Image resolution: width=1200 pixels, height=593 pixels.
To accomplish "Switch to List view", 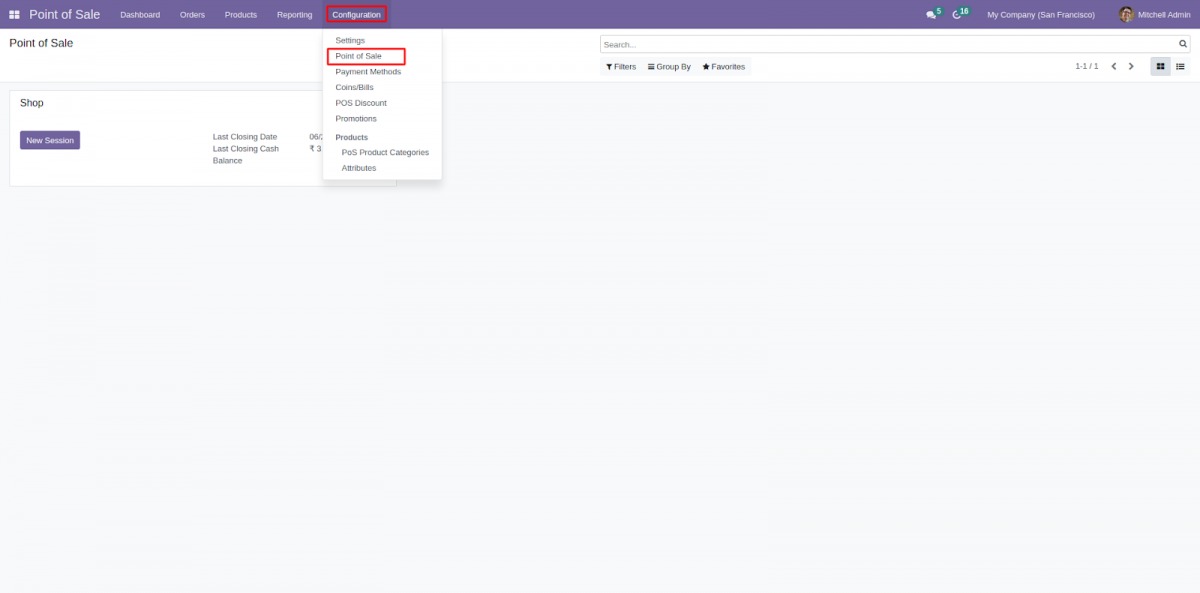I will 1180,67.
